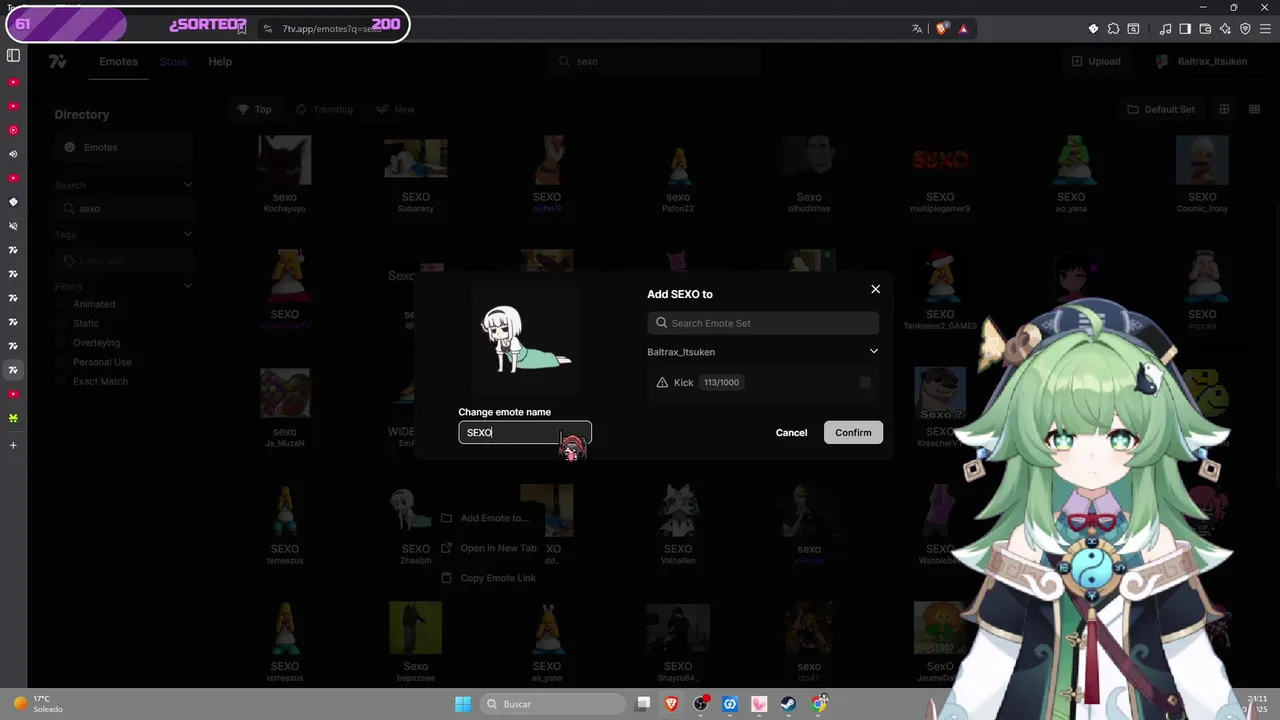Click the Enter tags input

[x=123, y=260]
